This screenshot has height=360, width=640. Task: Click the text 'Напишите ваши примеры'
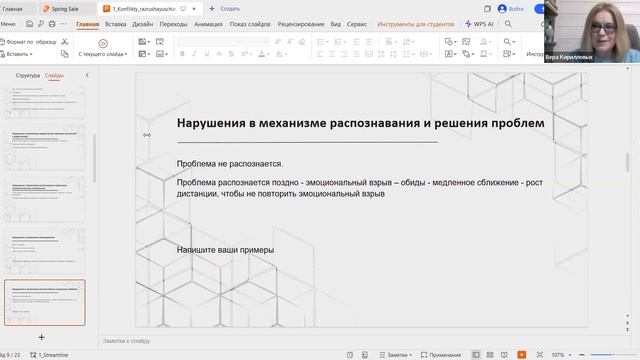225,250
